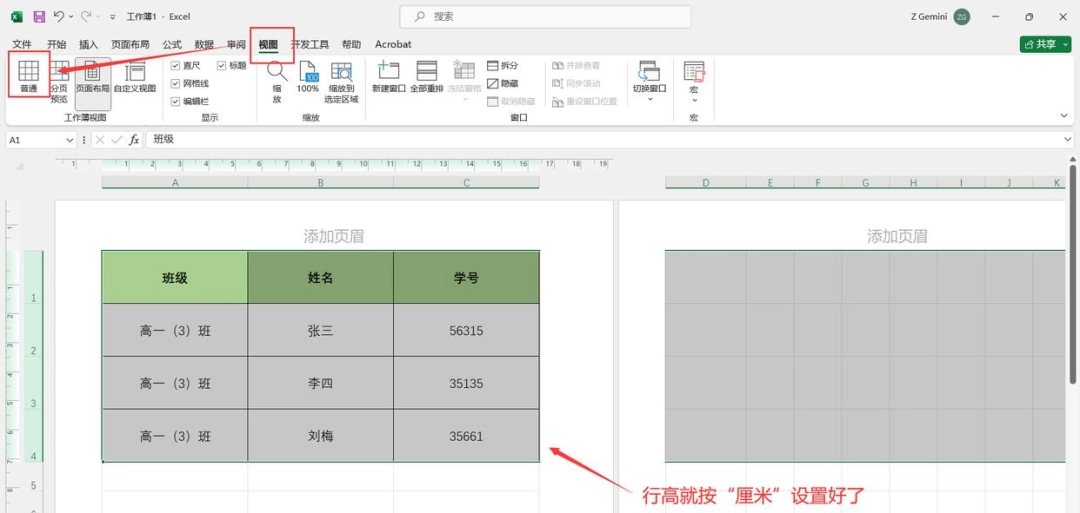Open Customize Quick Access Toolbar dropdown
This screenshot has height=513, width=1080.
pos(113,17)
